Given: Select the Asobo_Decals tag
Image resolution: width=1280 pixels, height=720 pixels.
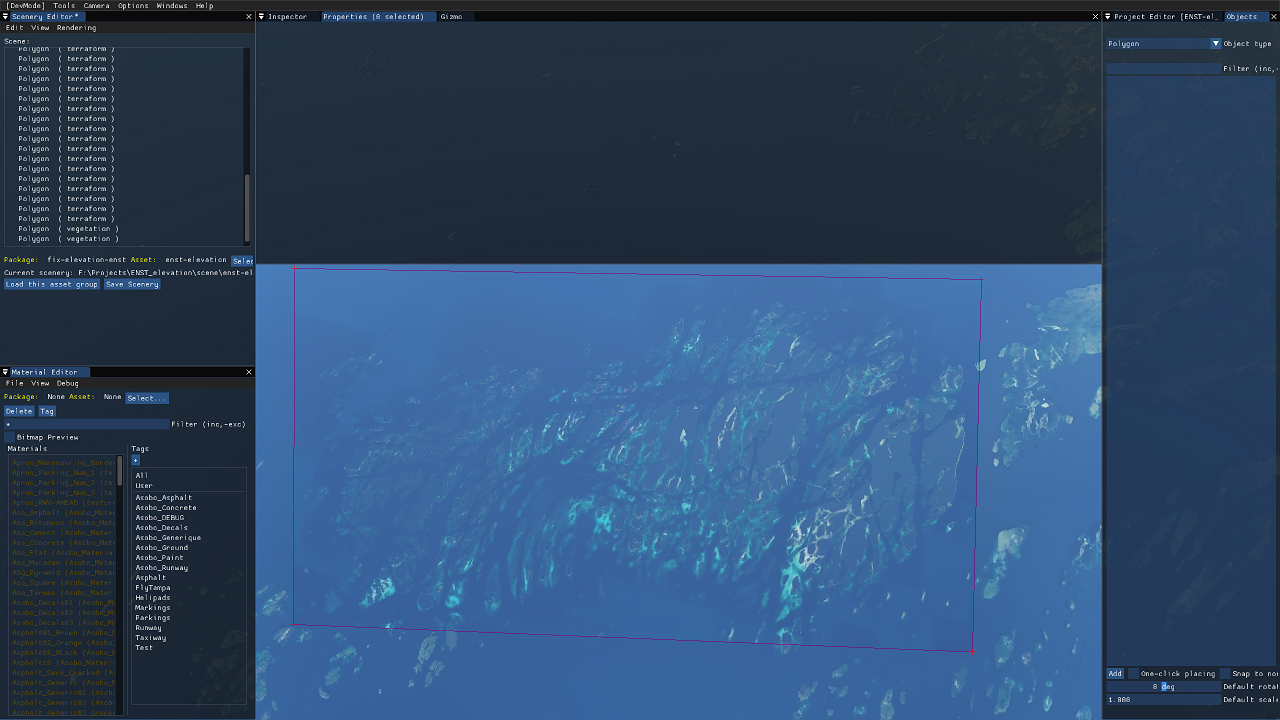Looking at the screenshot, I should coord(161,528).
